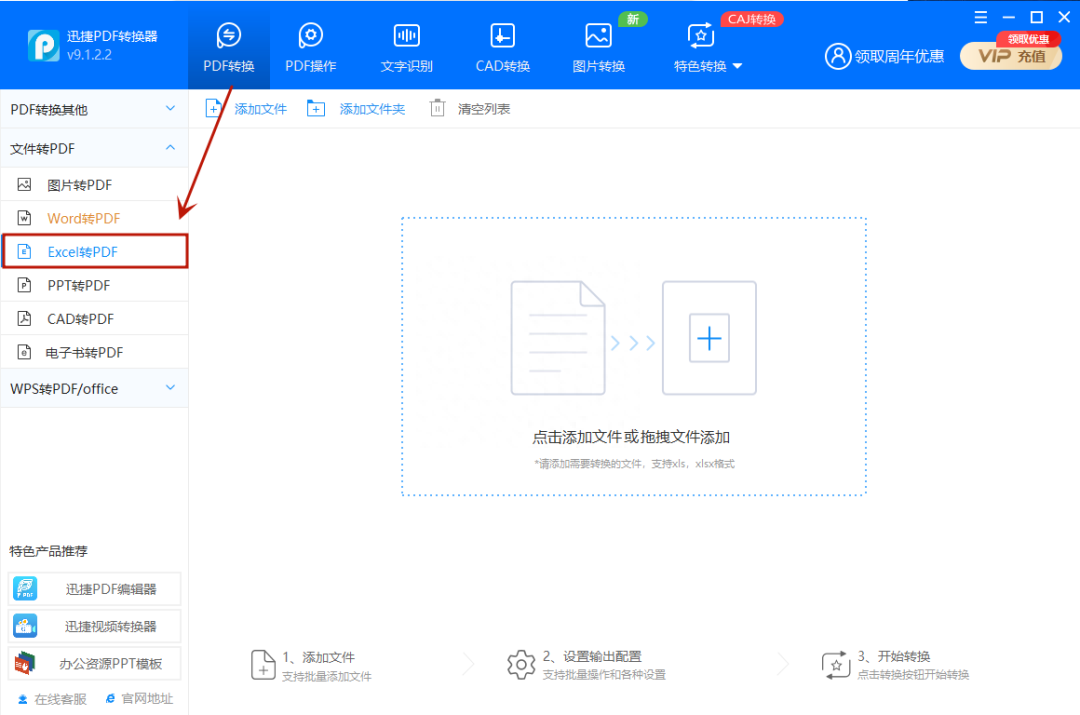Screen dimensions: 1080x715
Task: Select Word转PDF in the sidebar
Action: 94,218
